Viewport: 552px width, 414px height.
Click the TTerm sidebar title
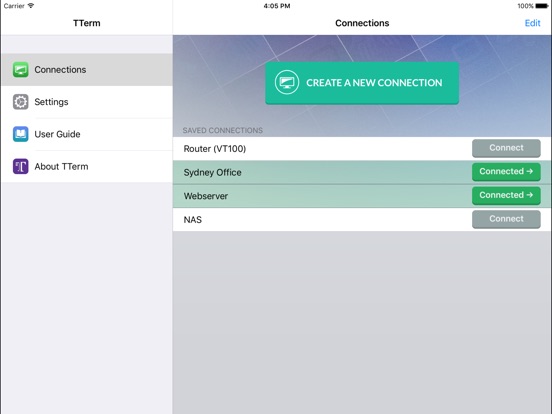(x=87, y=23)
